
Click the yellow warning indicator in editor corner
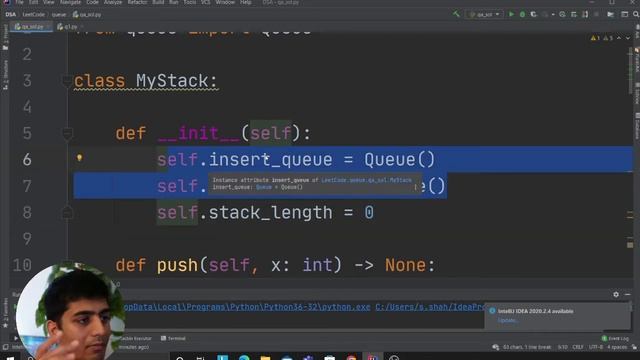(x=595, y=38)
